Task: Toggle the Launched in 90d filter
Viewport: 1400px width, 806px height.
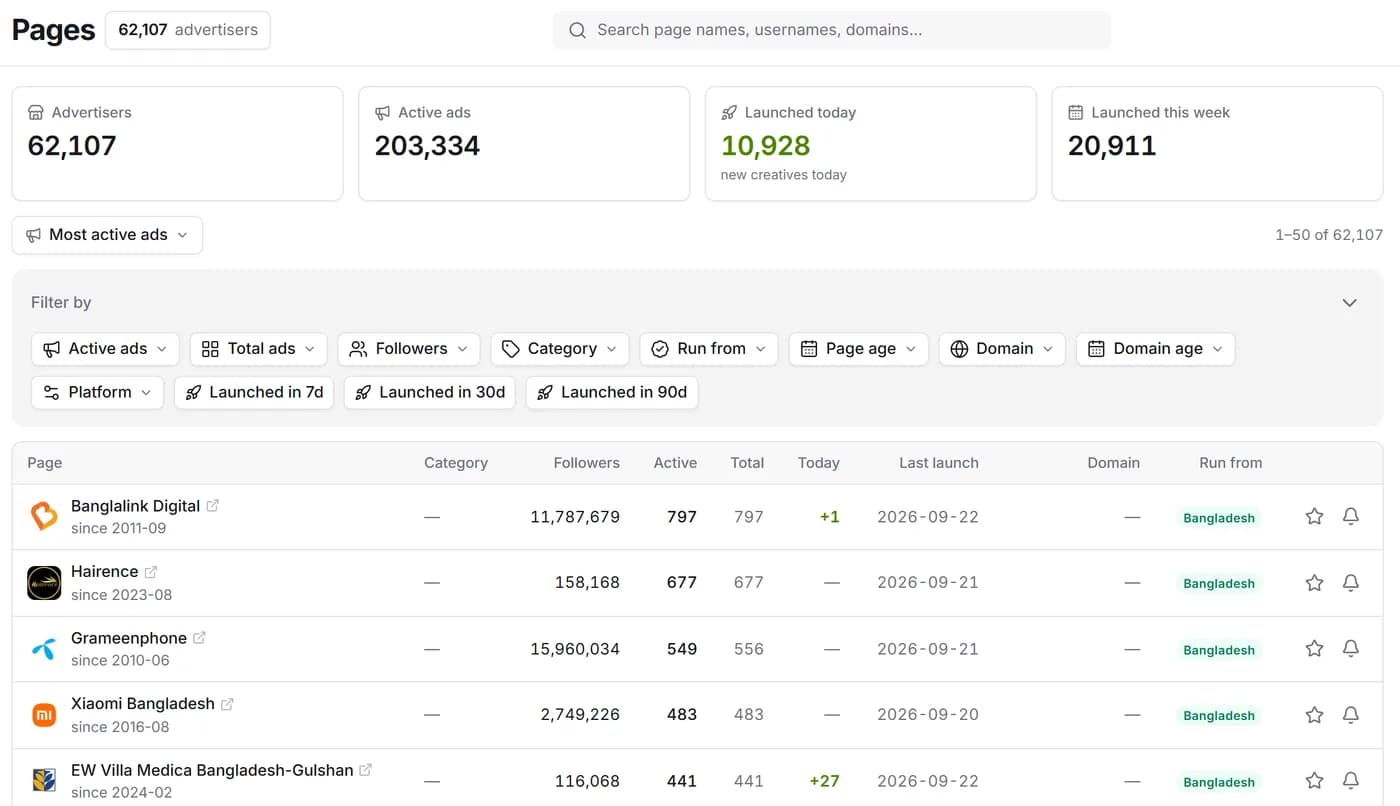Action: tap(611, 392)
